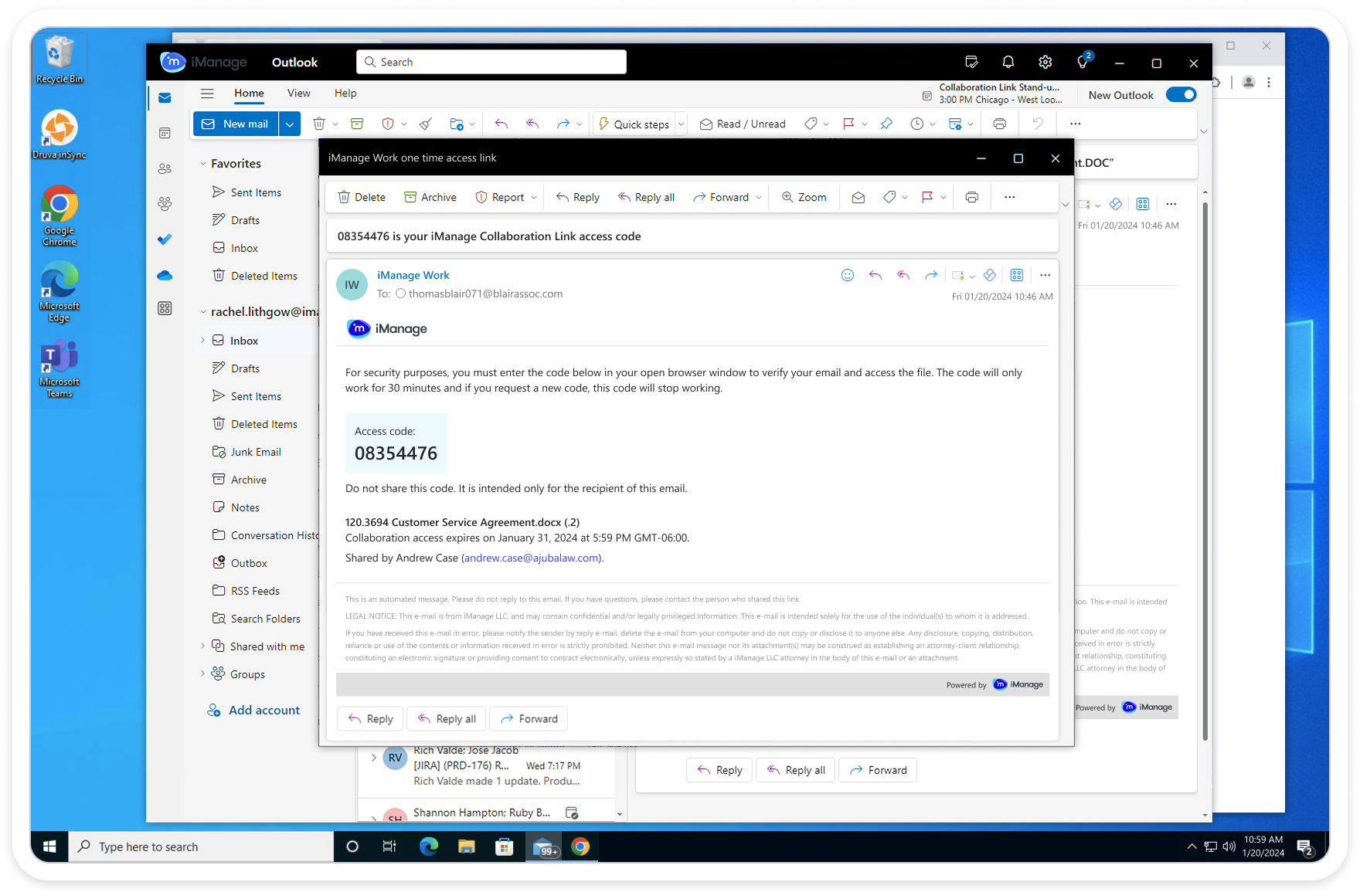Click Add account link

(x=263, y=710)
